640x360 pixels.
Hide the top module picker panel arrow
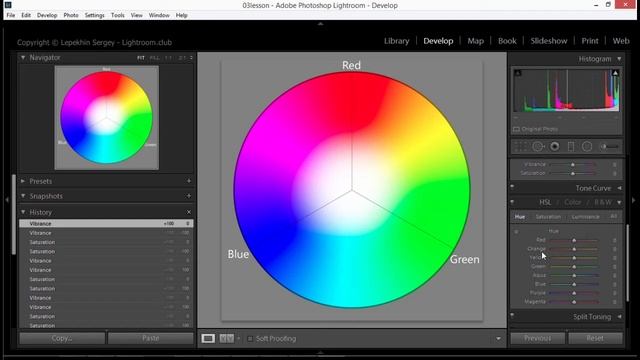pyautogui.click(x=320, y=24)
